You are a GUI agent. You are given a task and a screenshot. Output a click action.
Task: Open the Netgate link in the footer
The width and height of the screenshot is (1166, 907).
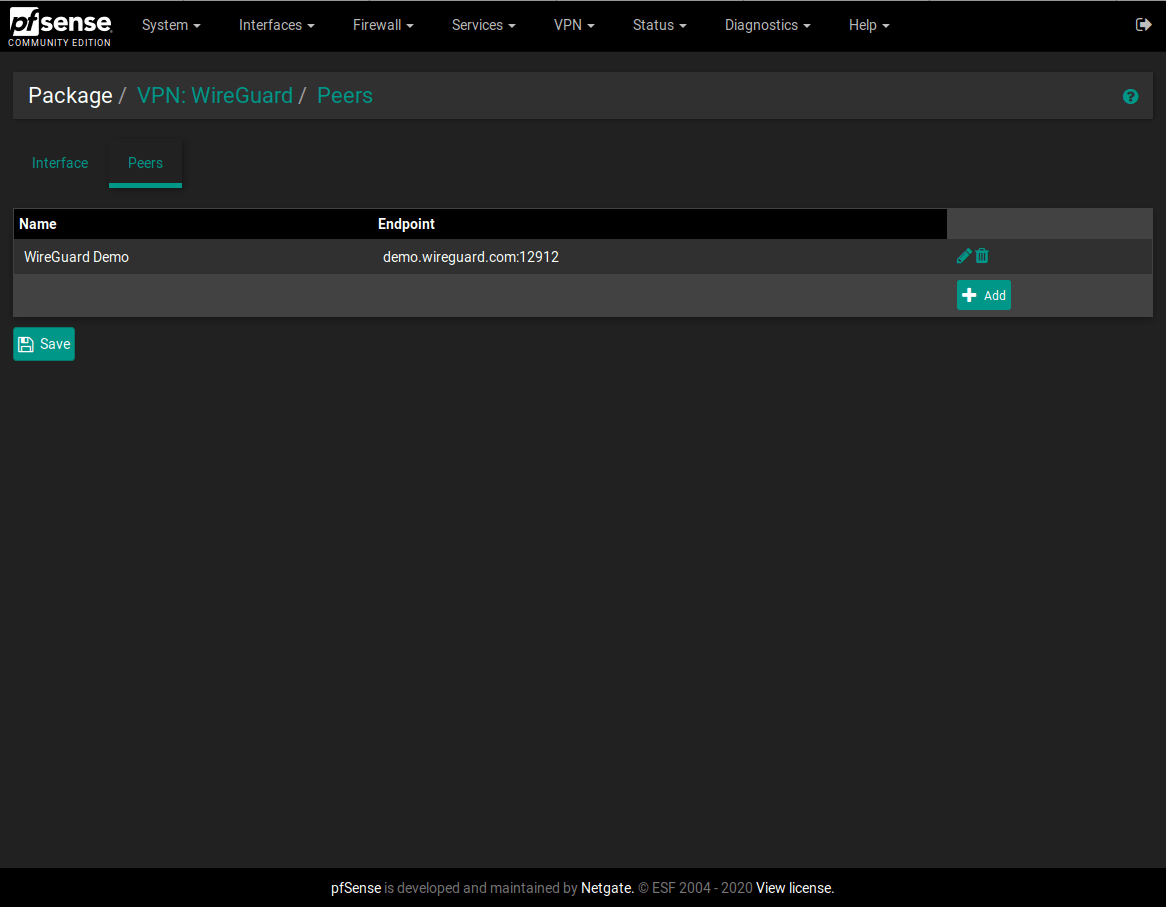point(606,888)
